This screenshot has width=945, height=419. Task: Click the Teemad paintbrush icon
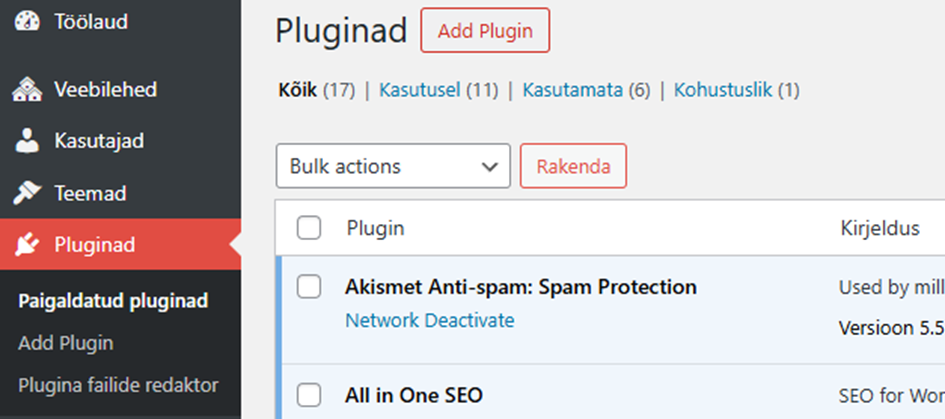27,193
